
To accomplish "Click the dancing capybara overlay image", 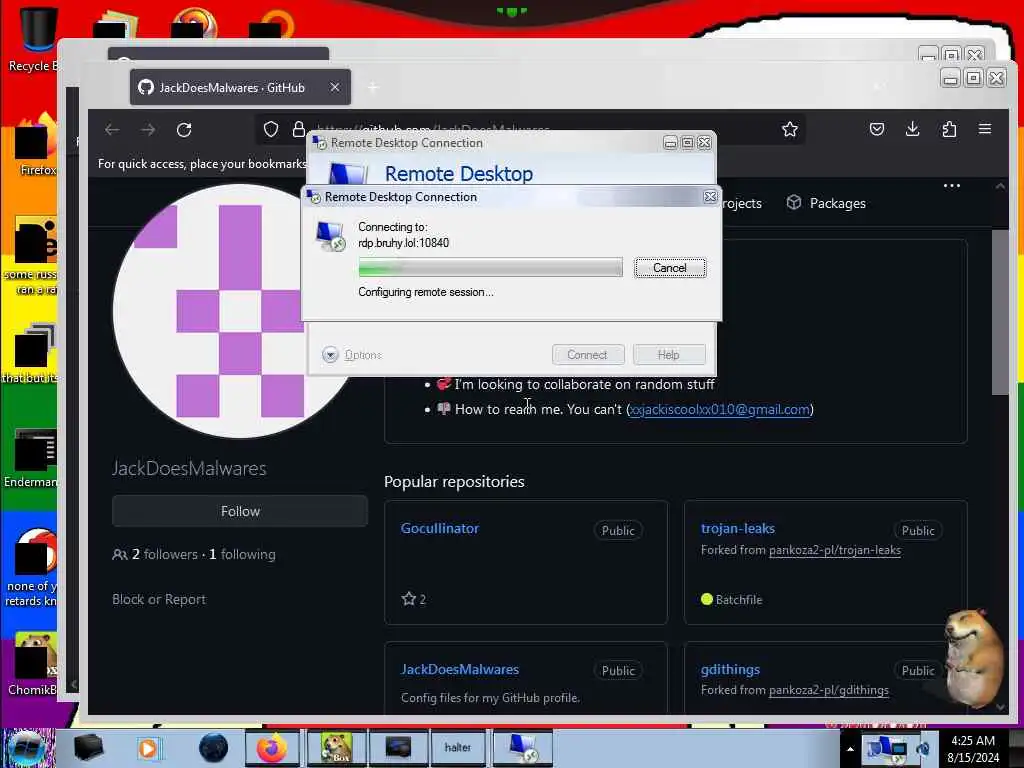I will tap(973, 660).
